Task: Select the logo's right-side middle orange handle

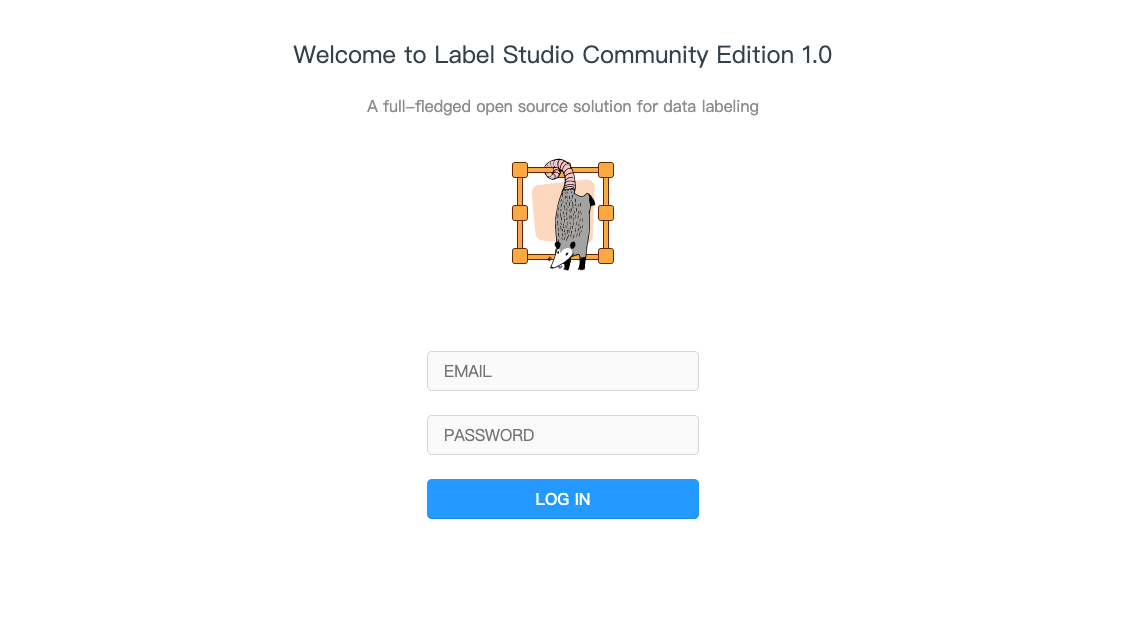Action: tap(606, 213)
